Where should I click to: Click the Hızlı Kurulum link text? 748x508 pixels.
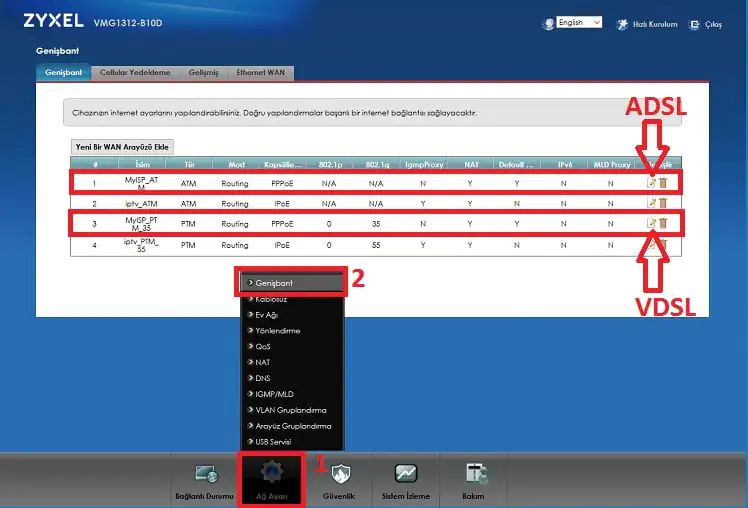[655, 24]
